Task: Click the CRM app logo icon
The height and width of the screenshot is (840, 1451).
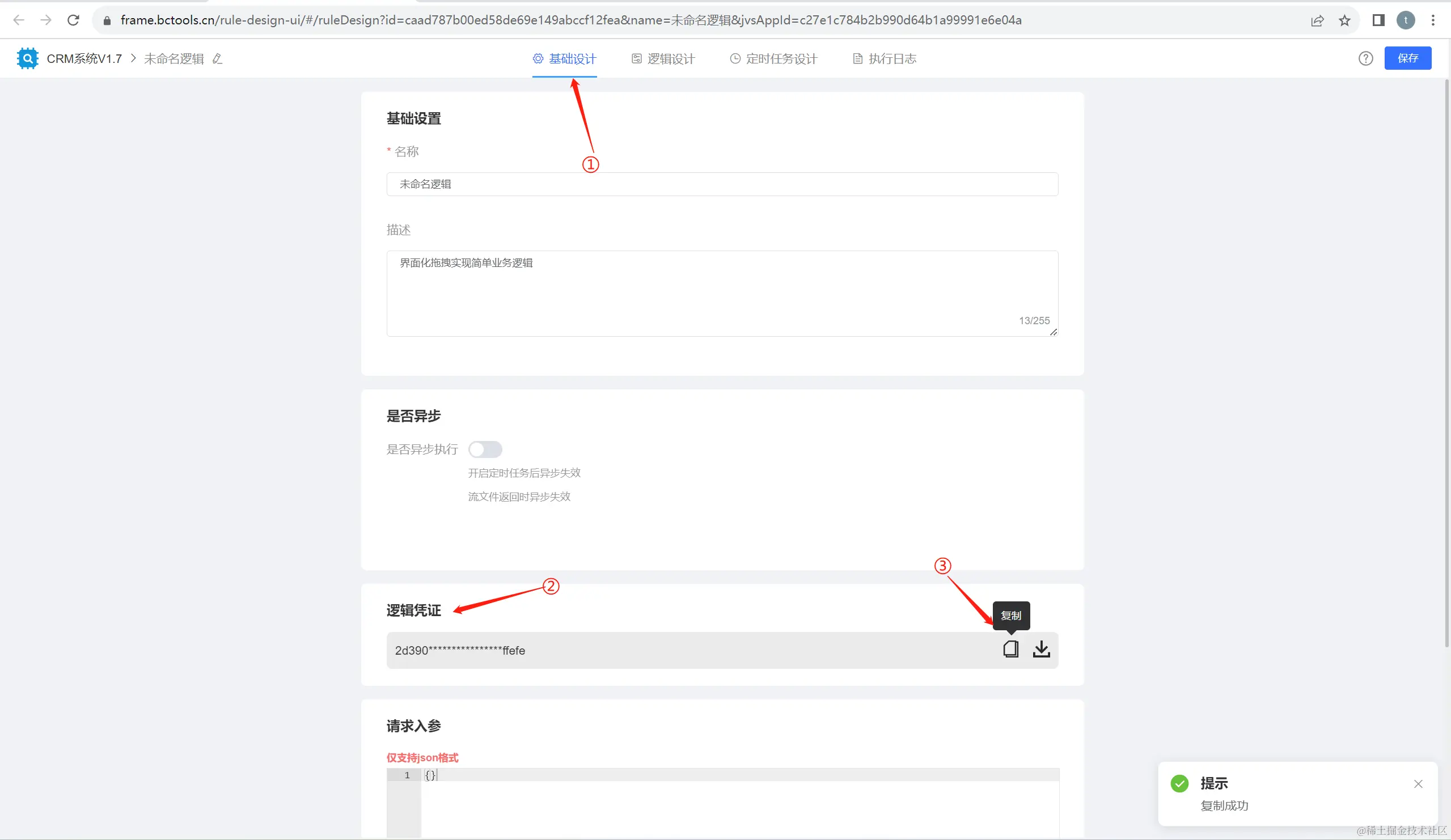Action: (28, 58)
